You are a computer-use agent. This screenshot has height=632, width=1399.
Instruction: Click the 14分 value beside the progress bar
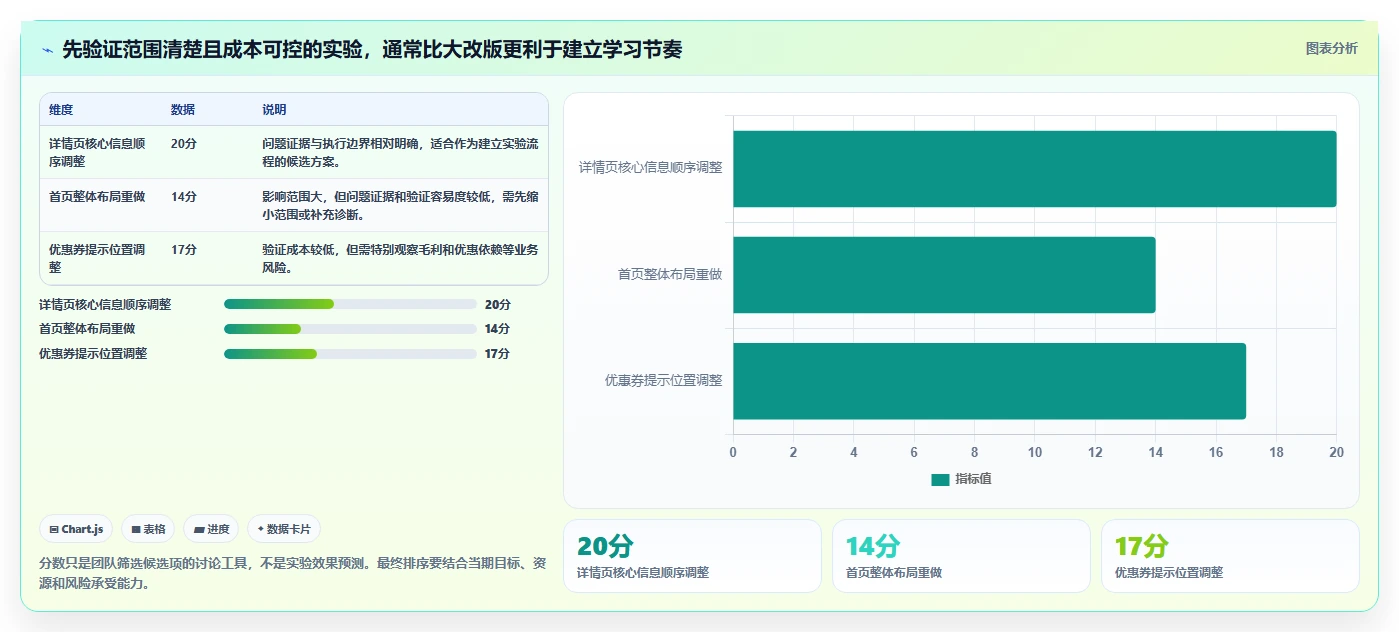click(497, 329)
